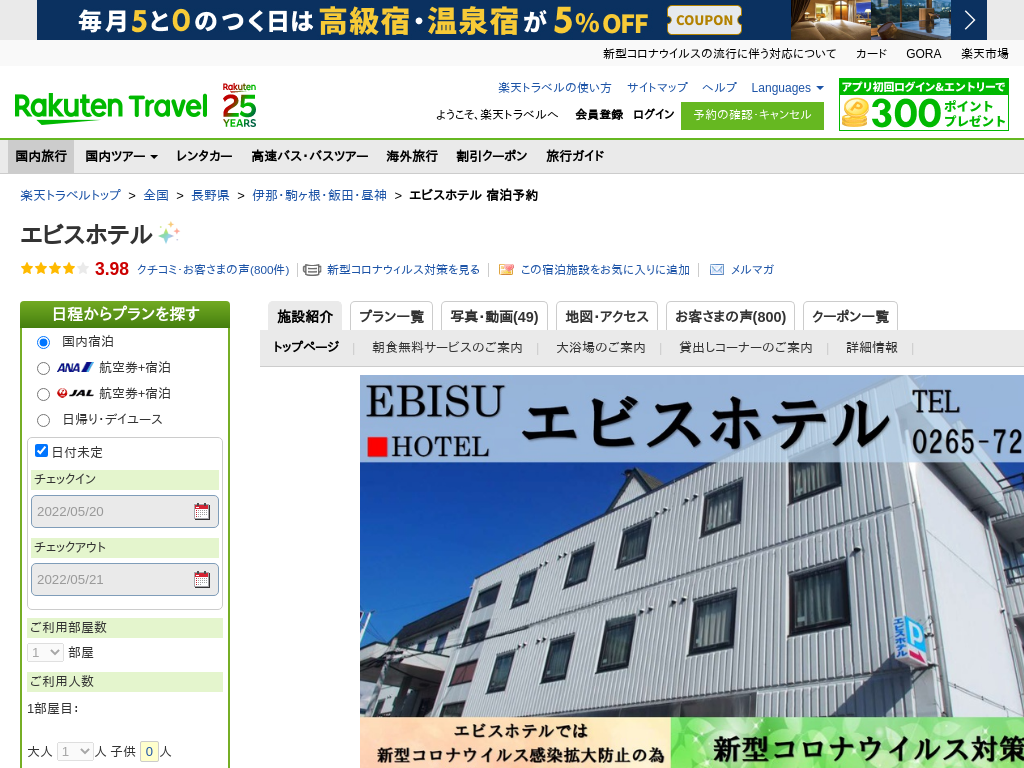The image size is (1024, 768).
Task: Select the ANA 航空券+宿泊 option
Action: coord(44,368)
